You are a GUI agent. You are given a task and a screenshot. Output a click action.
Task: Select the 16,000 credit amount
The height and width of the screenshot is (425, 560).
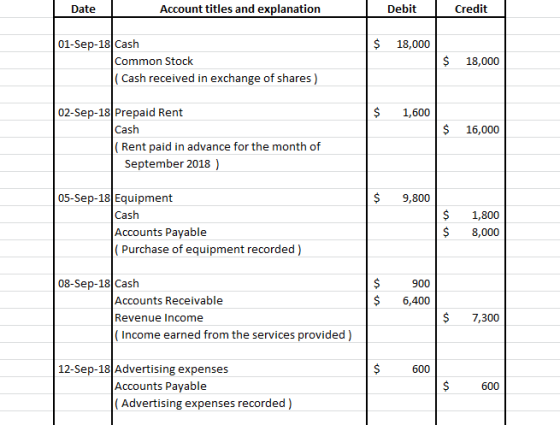pos(482,130)
